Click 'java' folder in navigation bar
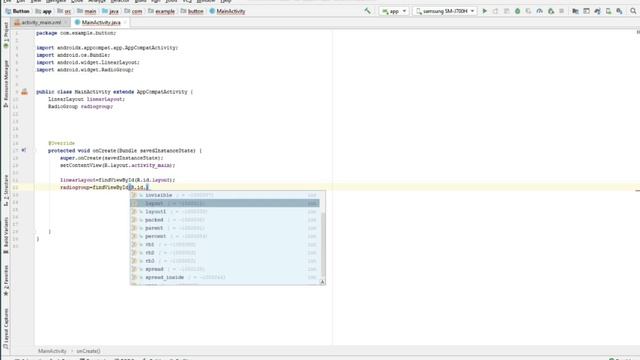The height and width of the screenshot is (360, 640). pyautogui.click(x=110, y=11)
